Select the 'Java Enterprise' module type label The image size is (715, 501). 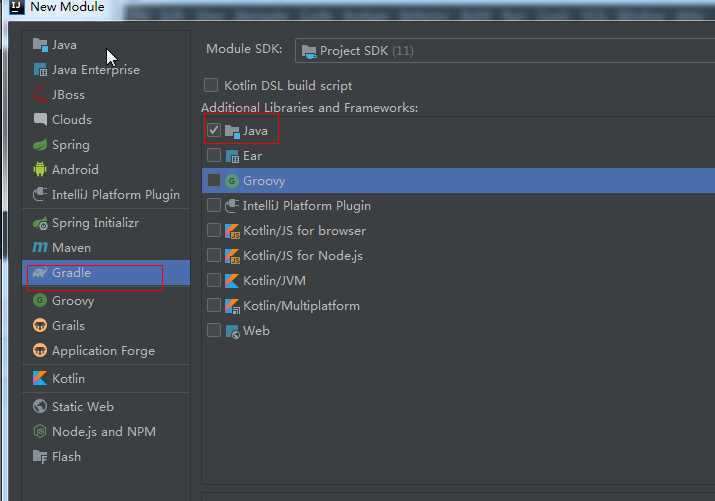point(96,70)
